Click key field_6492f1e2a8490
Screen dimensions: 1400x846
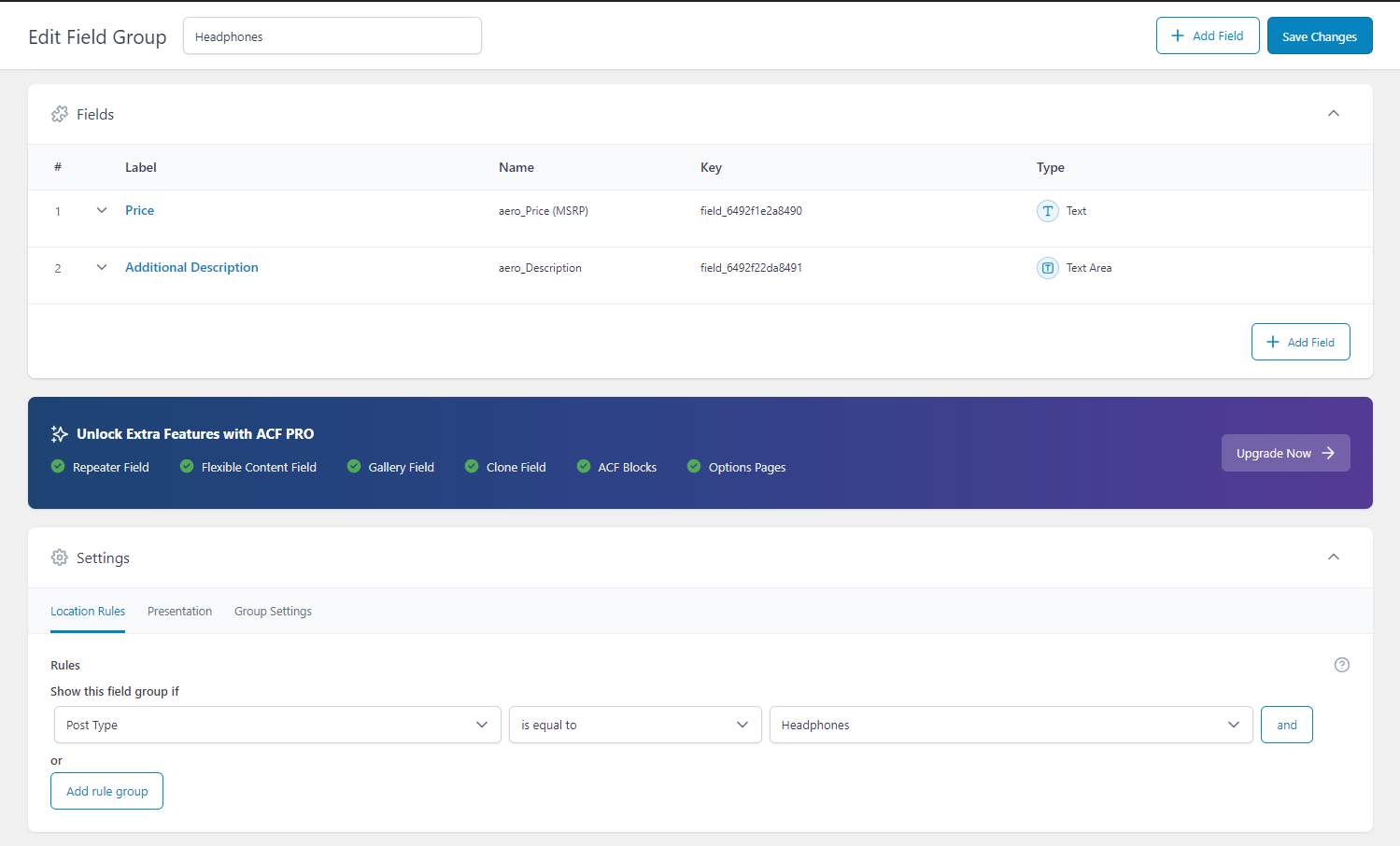tap(751, 211)
